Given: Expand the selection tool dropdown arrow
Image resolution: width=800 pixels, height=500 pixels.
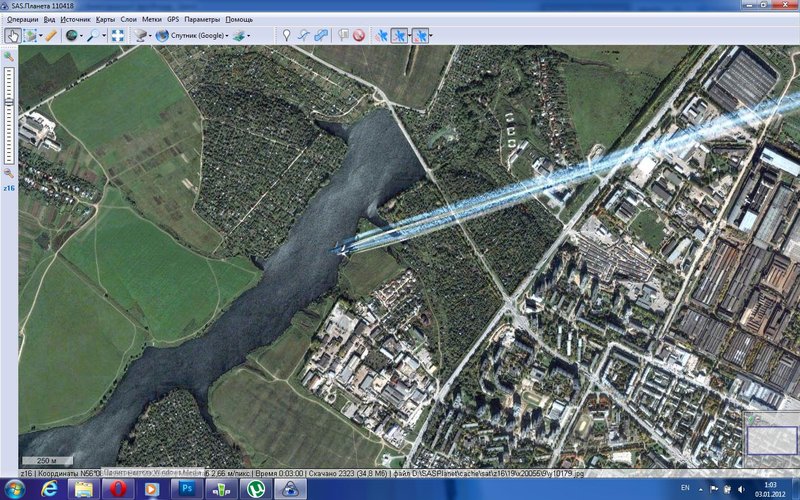Looking at the screenshot, I should [x=38, y=35].
